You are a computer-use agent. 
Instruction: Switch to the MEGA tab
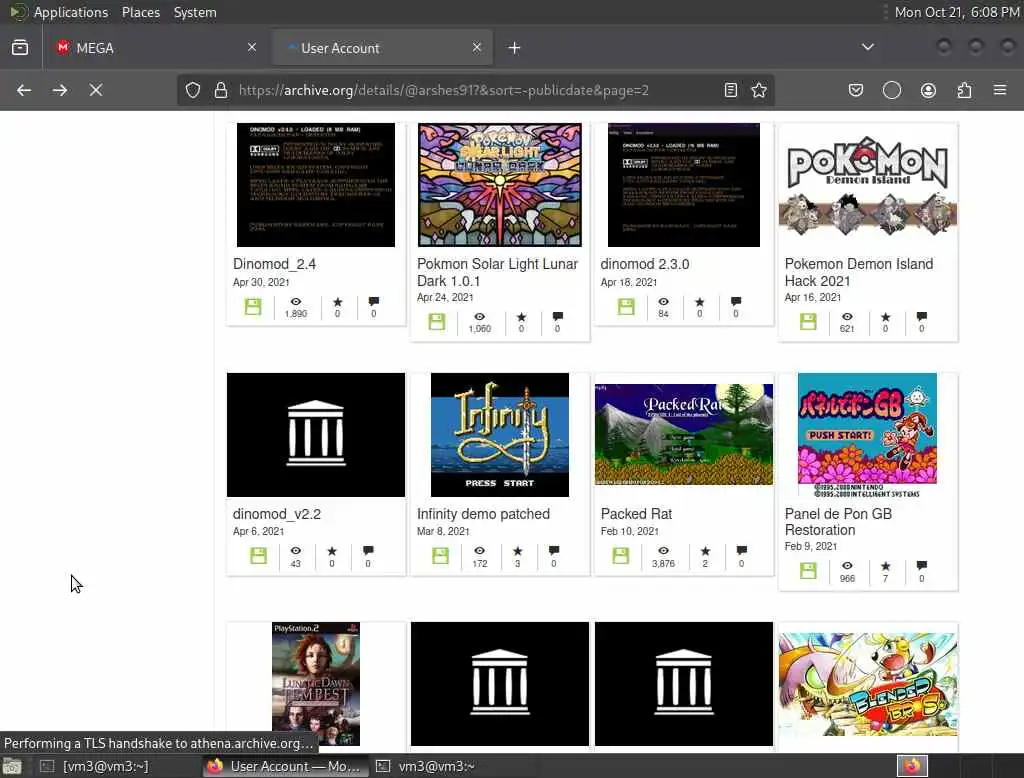155,48
